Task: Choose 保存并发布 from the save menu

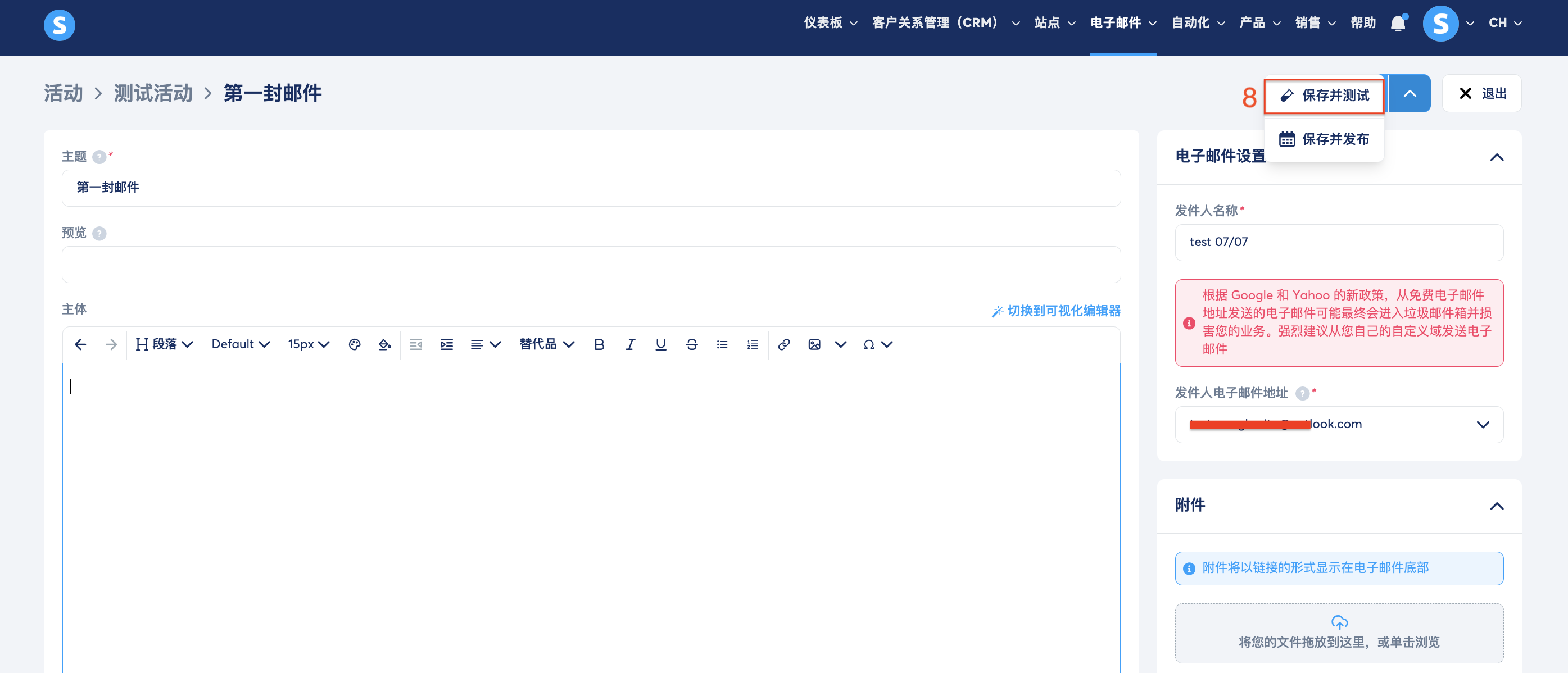Action: coord(1324,139)
